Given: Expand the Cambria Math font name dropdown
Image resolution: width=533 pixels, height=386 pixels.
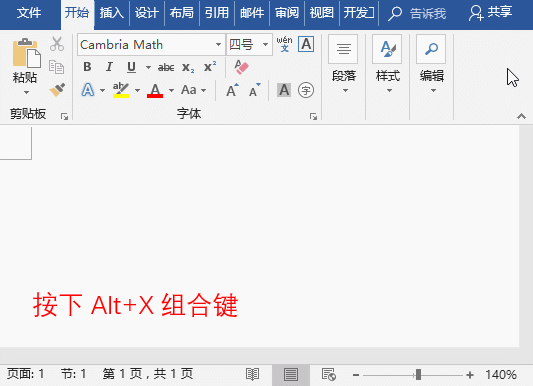Looking at the screenshot, I should (218, 45).
